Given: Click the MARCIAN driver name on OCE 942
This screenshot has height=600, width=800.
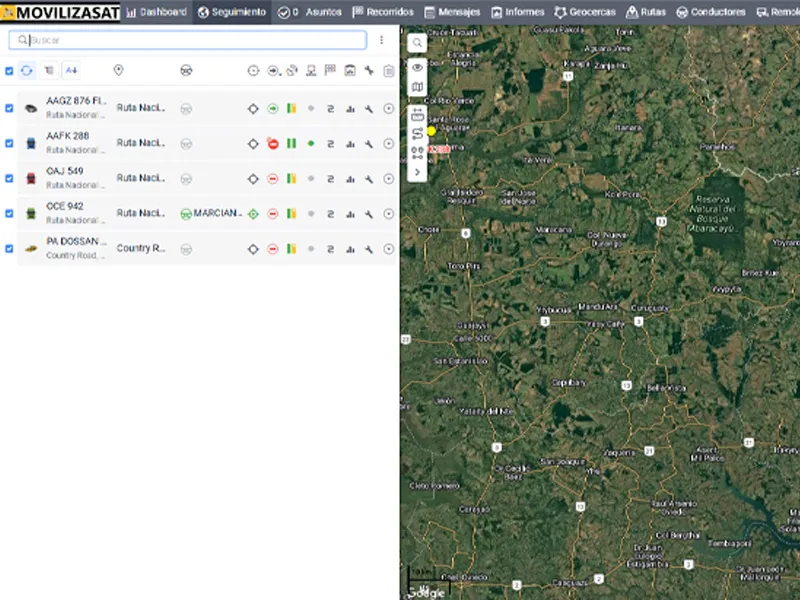Looking at the screenshot, I should click(x=218, y=213).
